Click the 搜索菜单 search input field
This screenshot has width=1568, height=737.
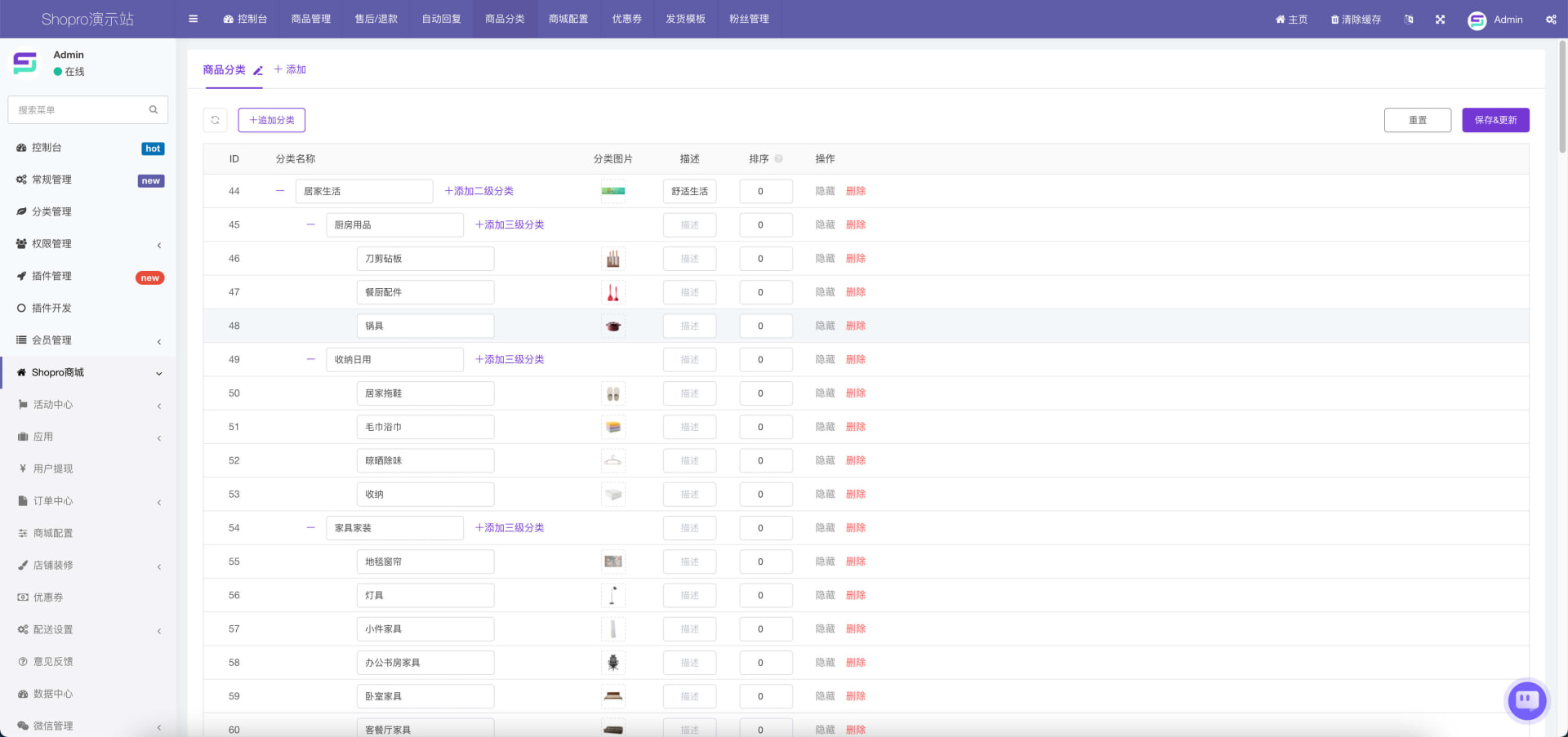(x=87, y=109)
